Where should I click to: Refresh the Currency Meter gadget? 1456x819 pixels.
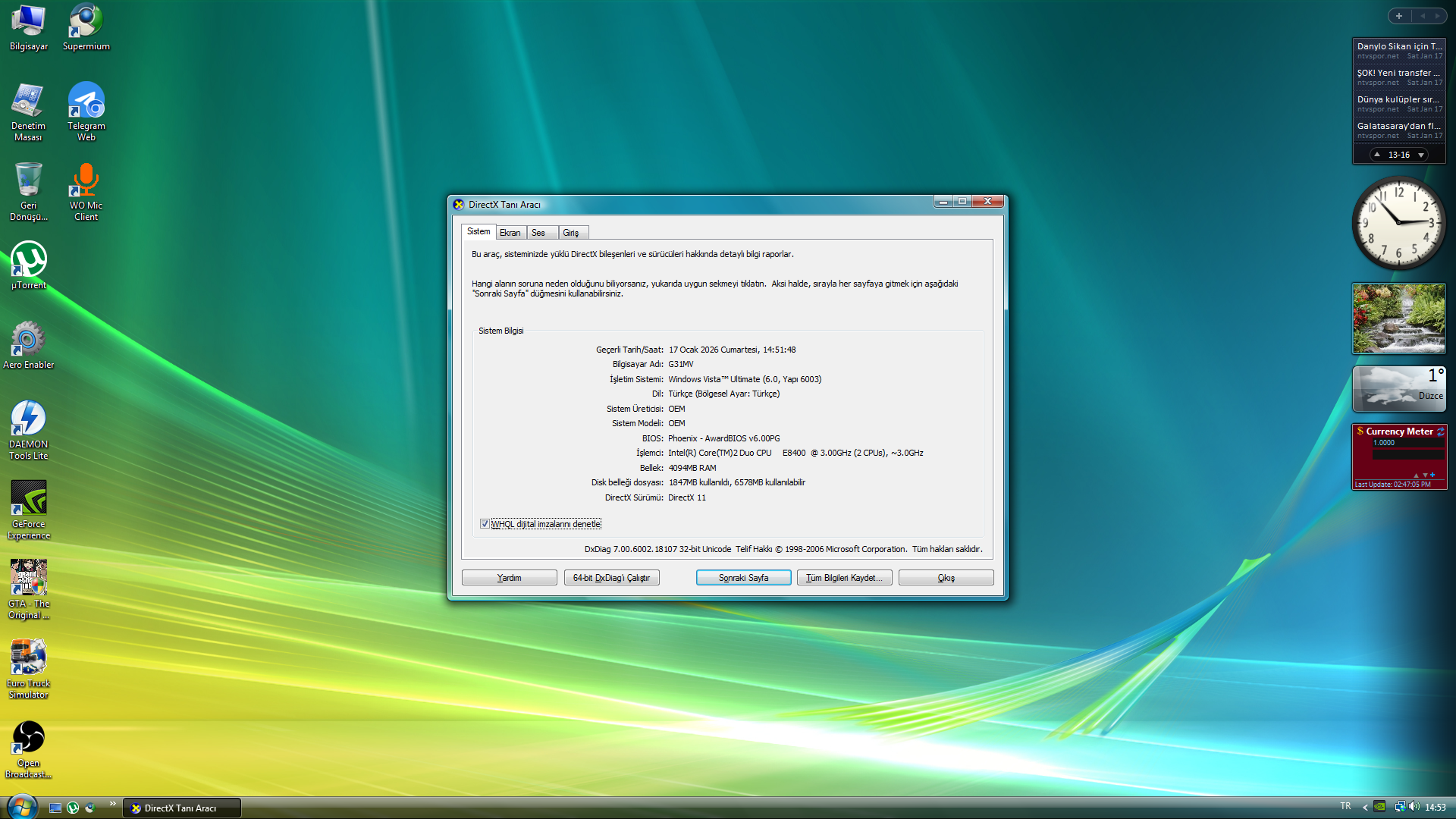(x=1440, y=431)
